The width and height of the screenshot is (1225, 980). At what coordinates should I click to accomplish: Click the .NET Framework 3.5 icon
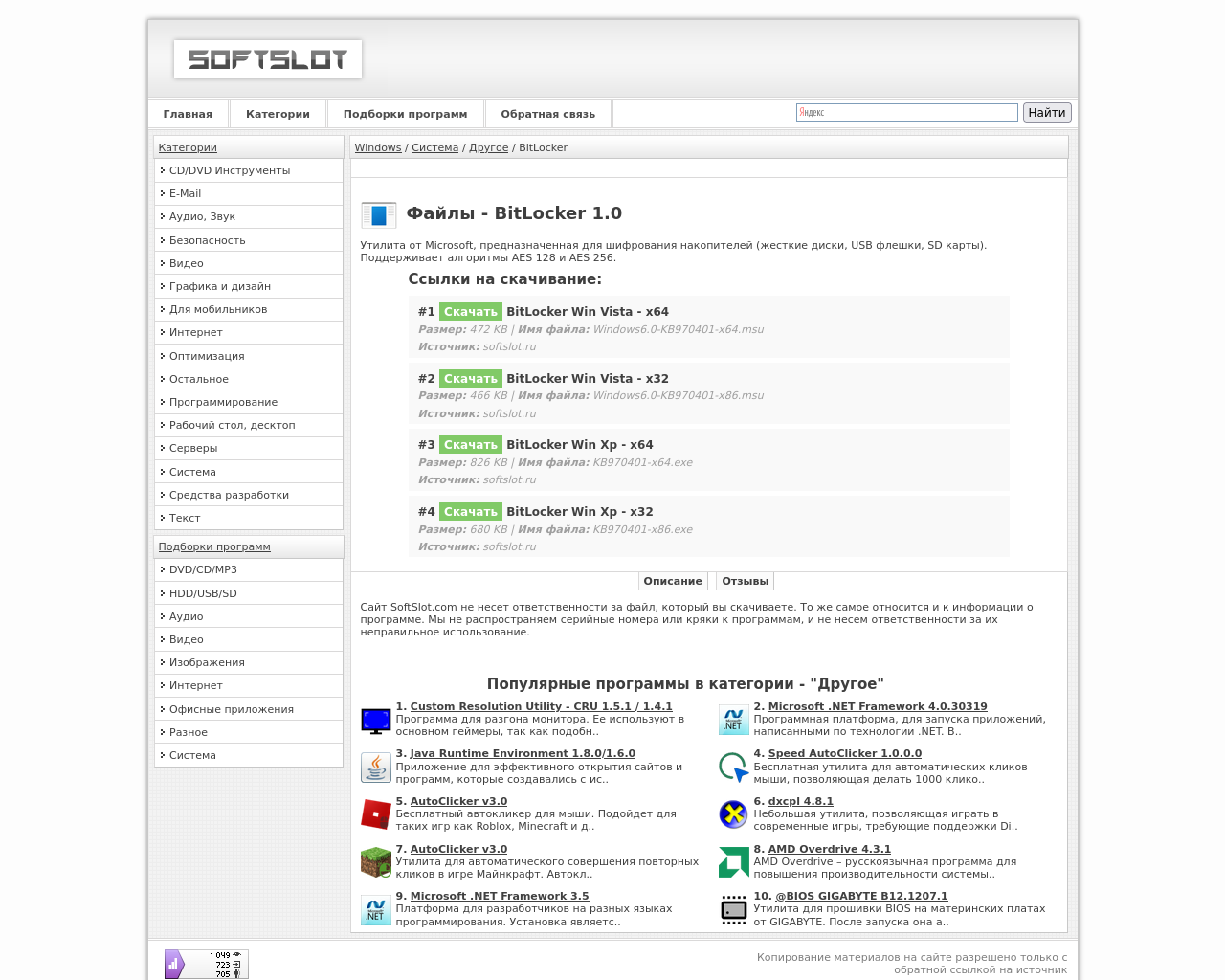coord(376,910)
